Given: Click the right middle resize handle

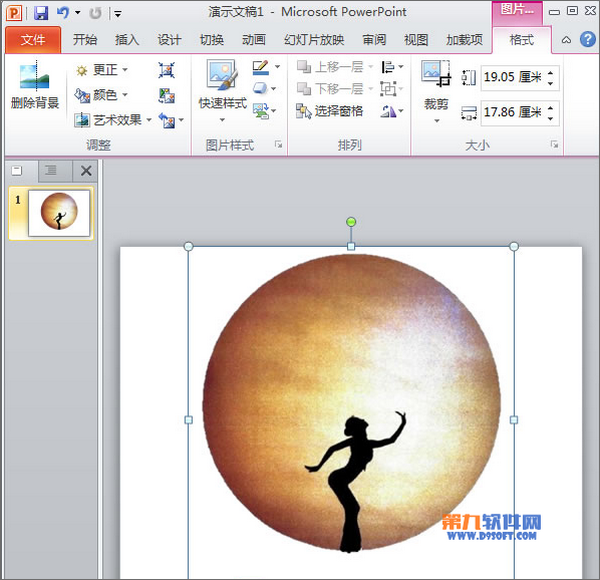Looking at the screenshot, I should [514, 420].
